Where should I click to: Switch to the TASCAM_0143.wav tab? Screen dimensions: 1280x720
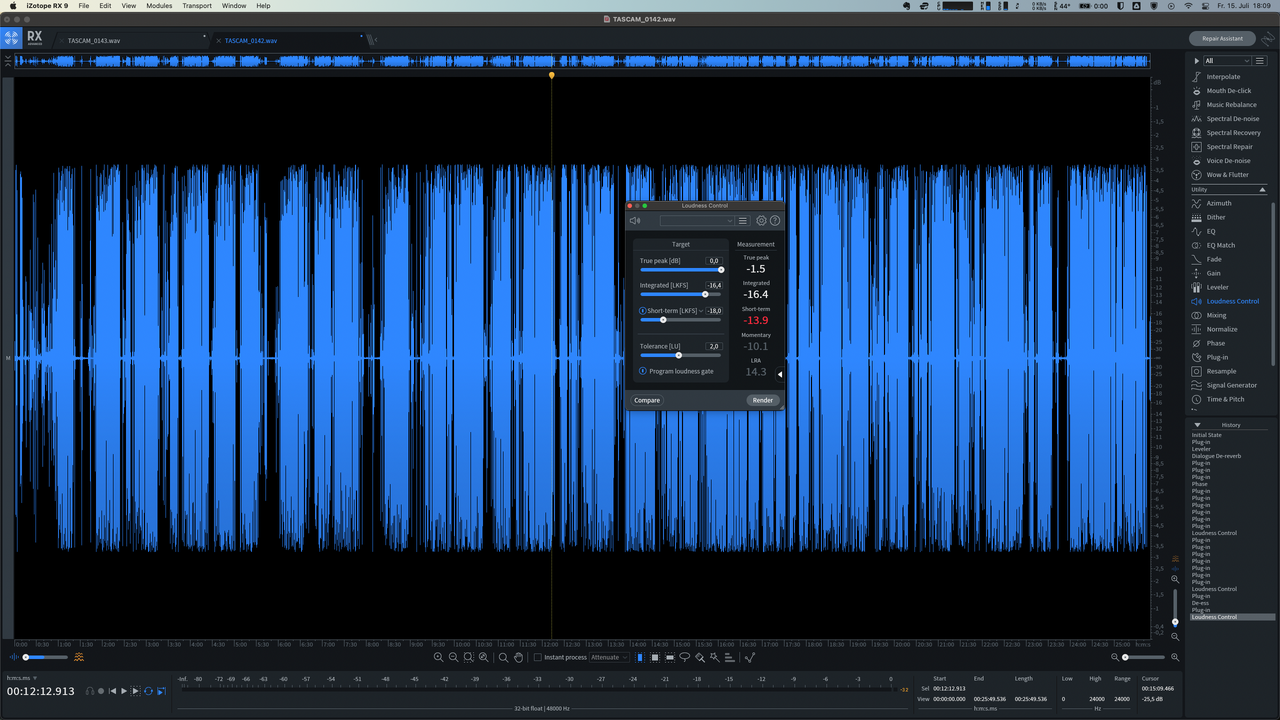[x=94, y=41]
